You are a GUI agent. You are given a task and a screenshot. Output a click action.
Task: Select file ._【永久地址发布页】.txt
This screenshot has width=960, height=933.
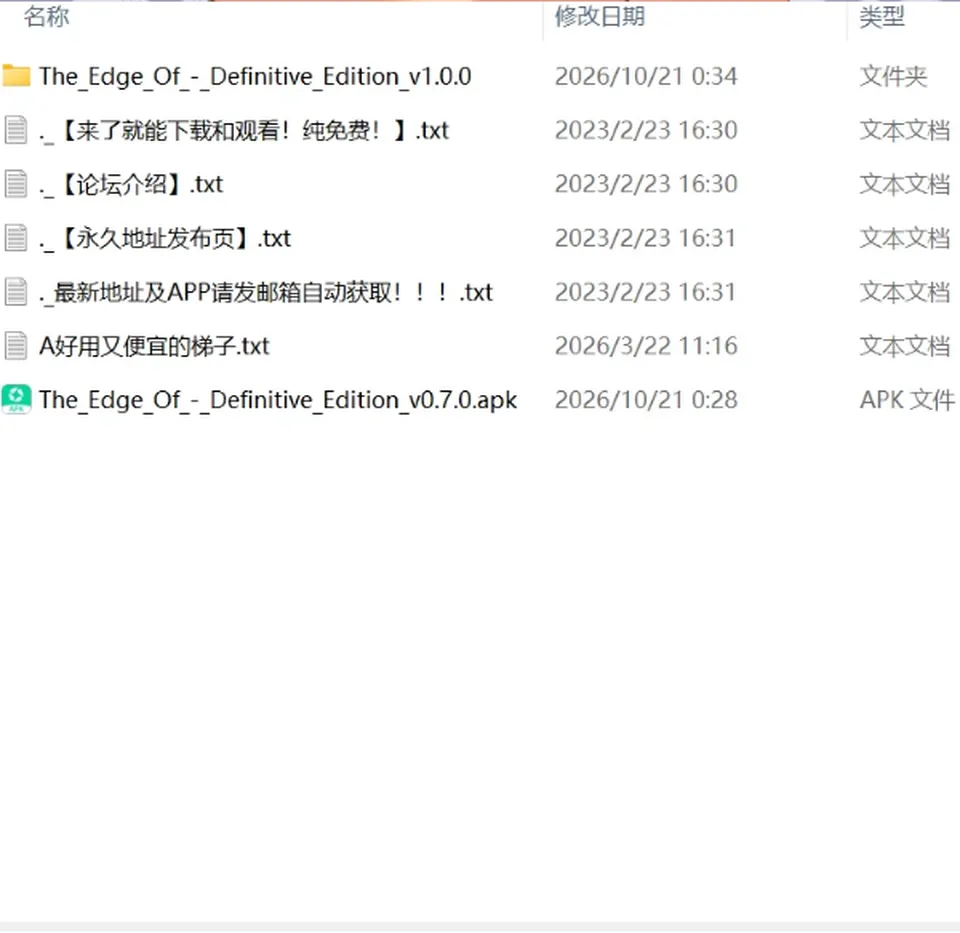165,238
